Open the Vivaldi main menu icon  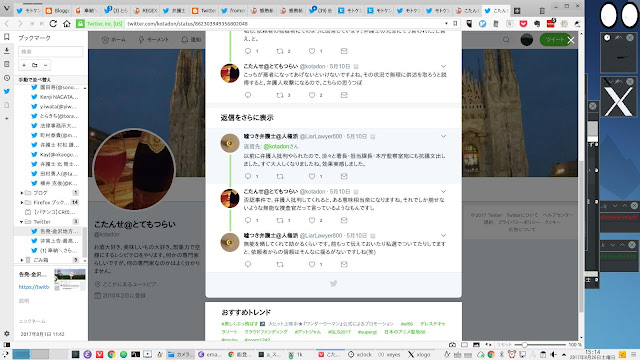(7, 8)
